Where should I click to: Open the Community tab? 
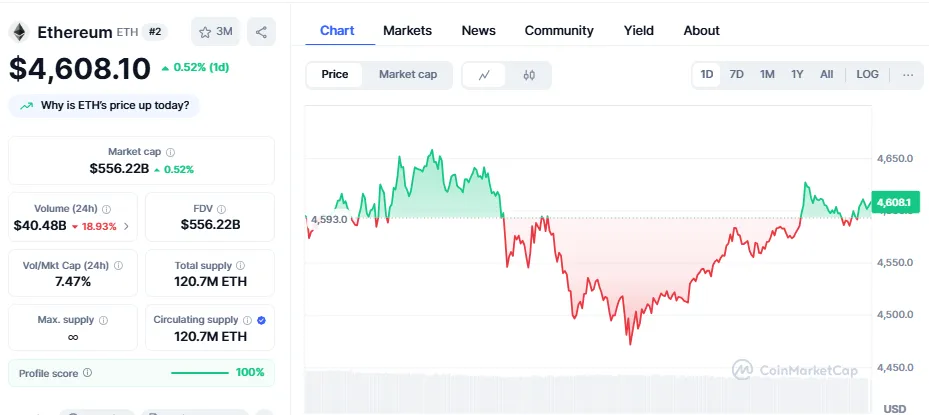pyautogui.click(x=559, y=31)
